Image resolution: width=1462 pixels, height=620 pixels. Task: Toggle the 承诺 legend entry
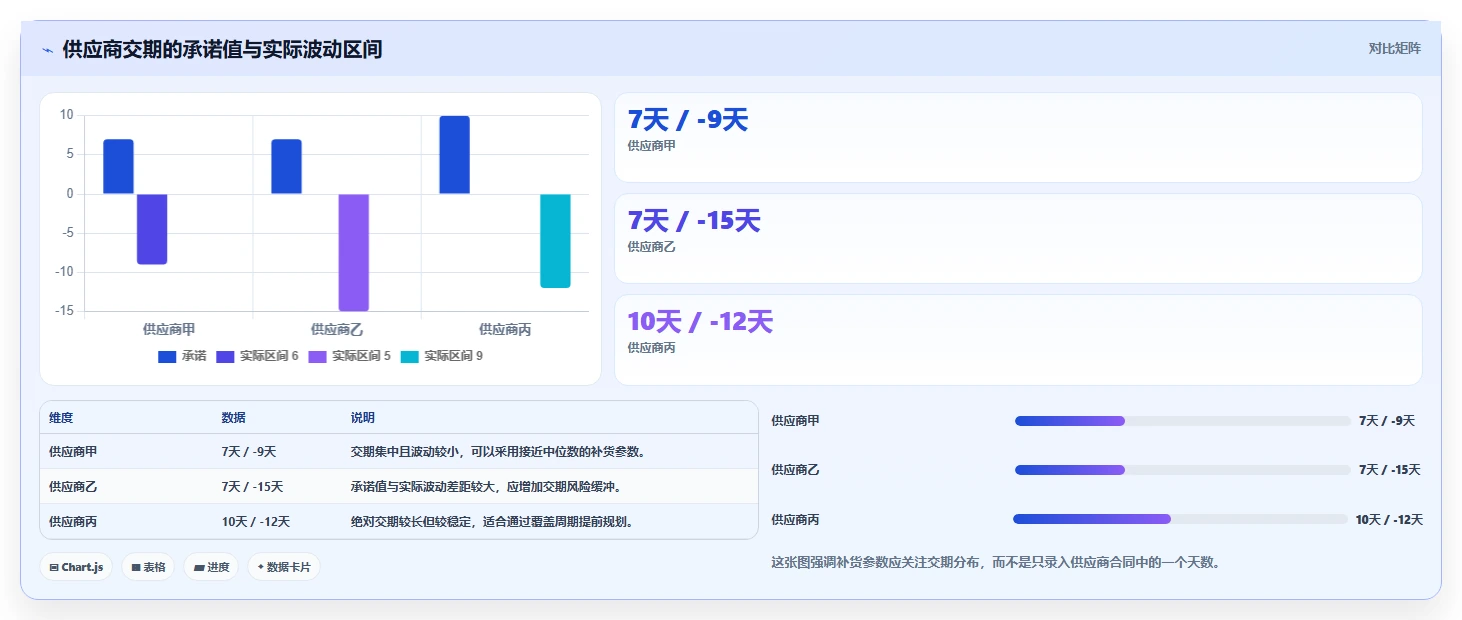pyautogui.click(x=181, y=356)
